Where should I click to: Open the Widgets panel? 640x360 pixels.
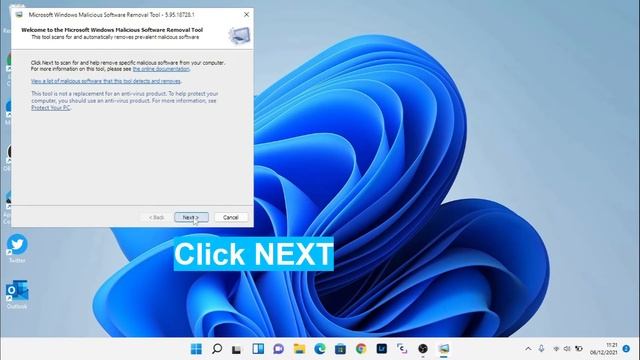click(x=258, y=349)
